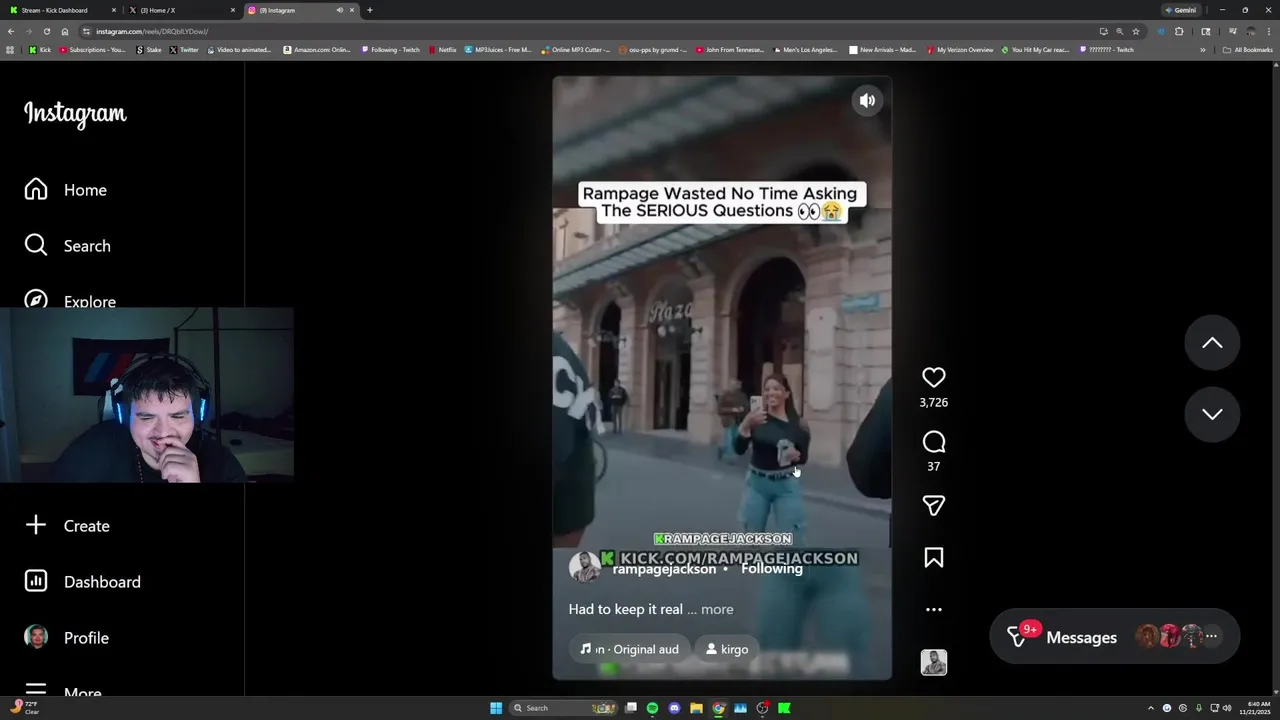Image resolution: width=1280 pixels, height=720 pixels.
Task: Open a new browser tab
Action: 369,10
